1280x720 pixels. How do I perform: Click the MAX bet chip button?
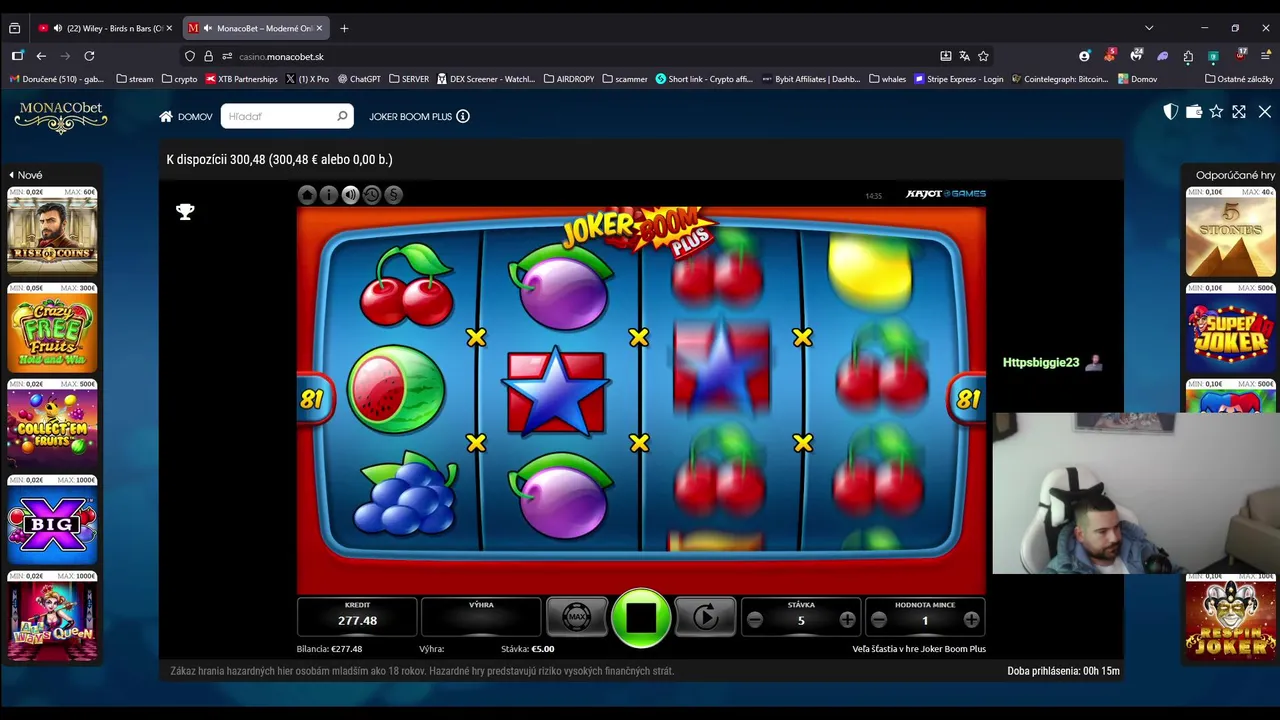[x=577, y=617]
